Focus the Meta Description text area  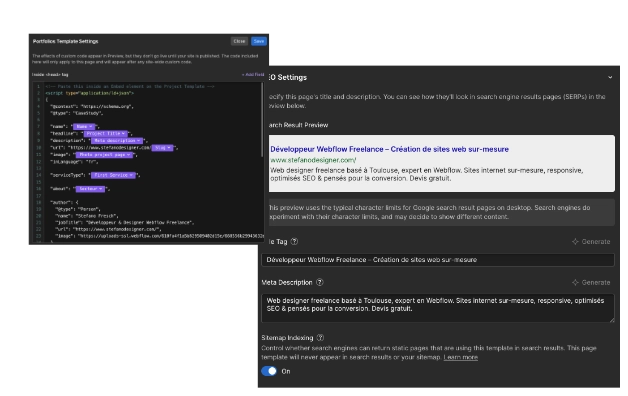[x=438, y=308]
